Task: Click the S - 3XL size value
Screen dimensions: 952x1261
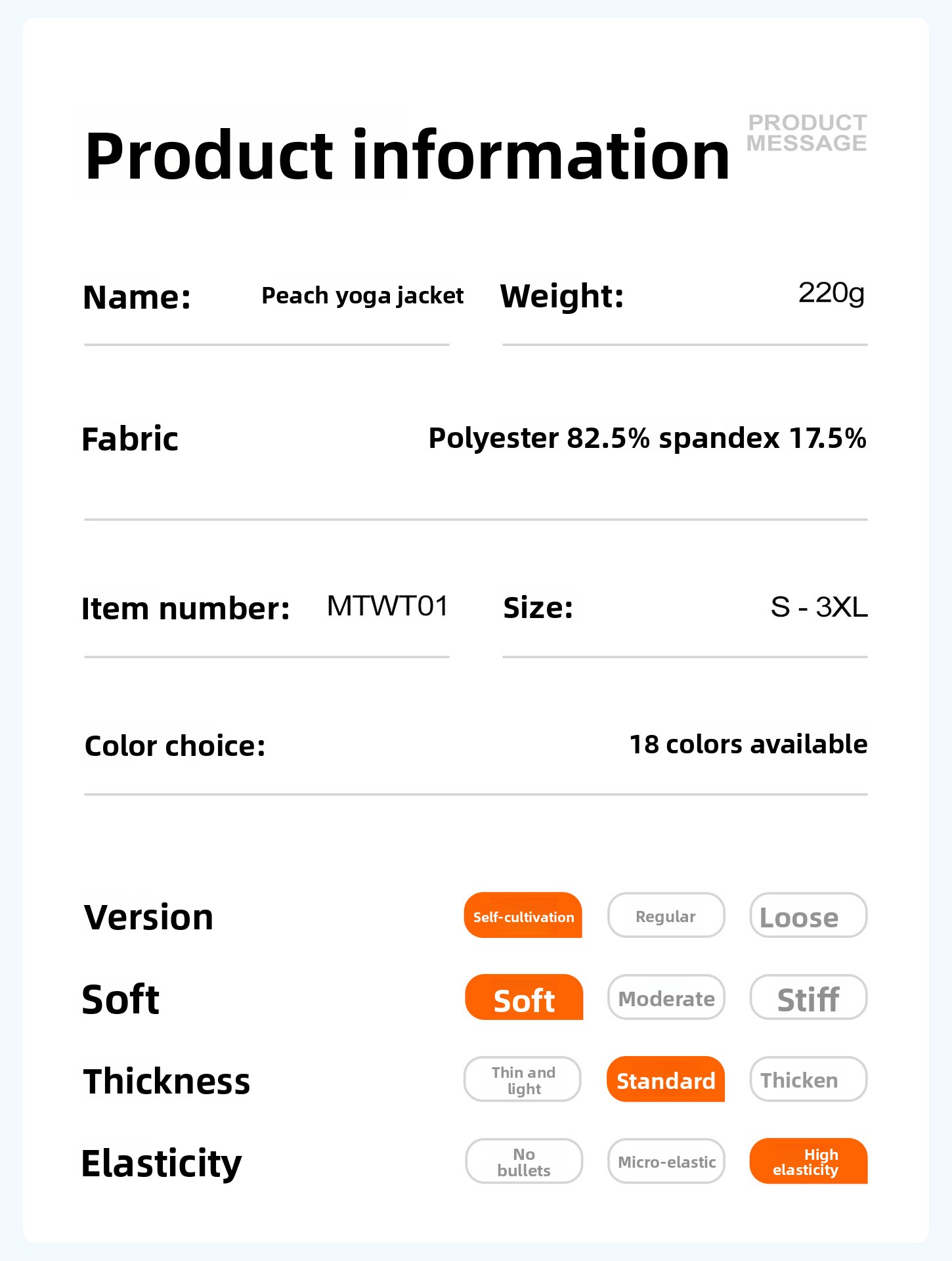Action: pos(819,607)
